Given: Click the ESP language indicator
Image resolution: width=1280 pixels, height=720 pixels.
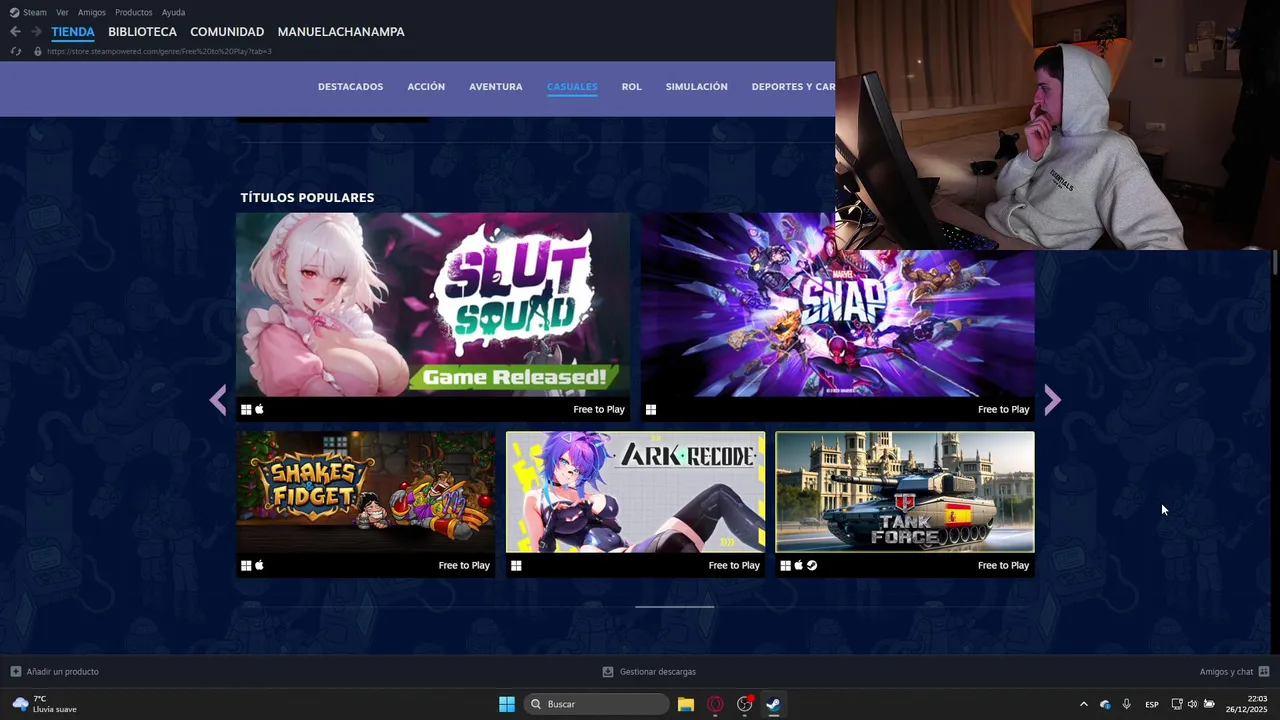Looking at the screenshot, I should point(1152,704).
